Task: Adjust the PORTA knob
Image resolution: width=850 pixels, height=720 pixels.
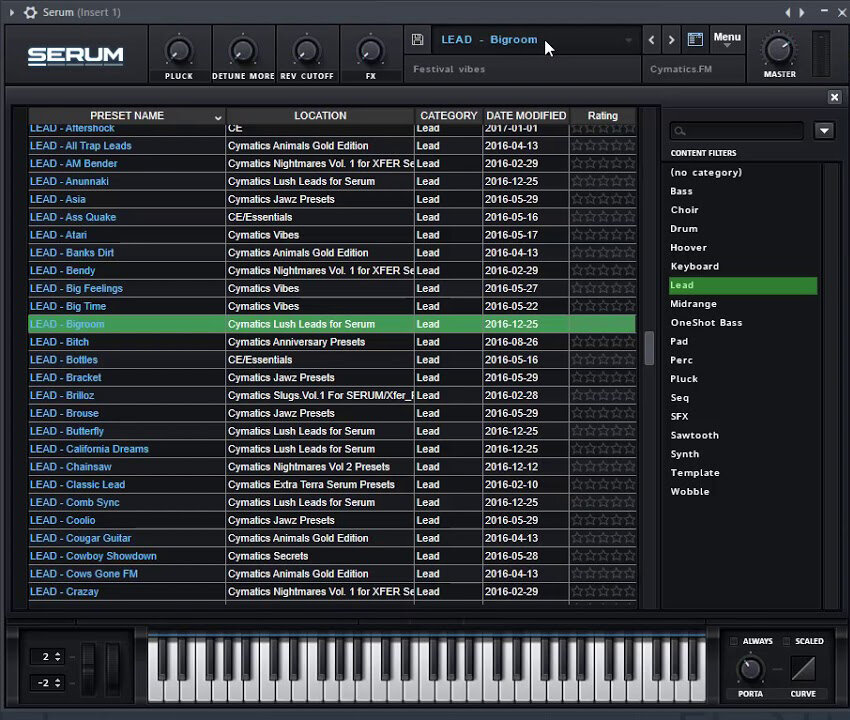Action: pos(750,669)
